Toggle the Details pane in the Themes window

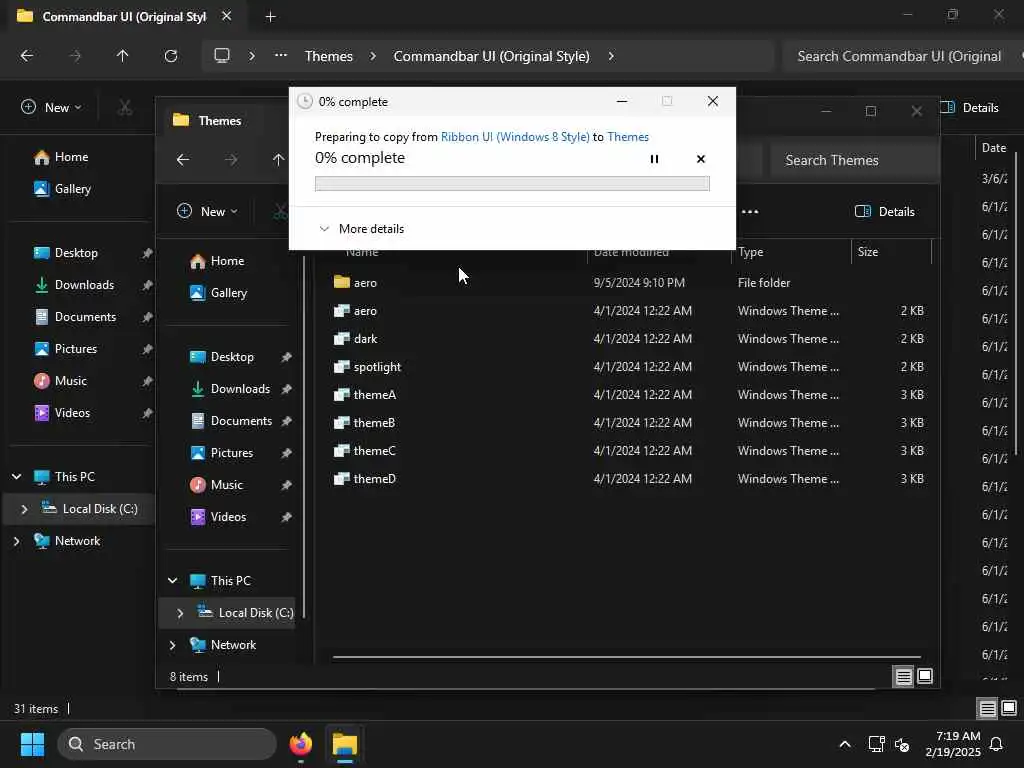884,211
